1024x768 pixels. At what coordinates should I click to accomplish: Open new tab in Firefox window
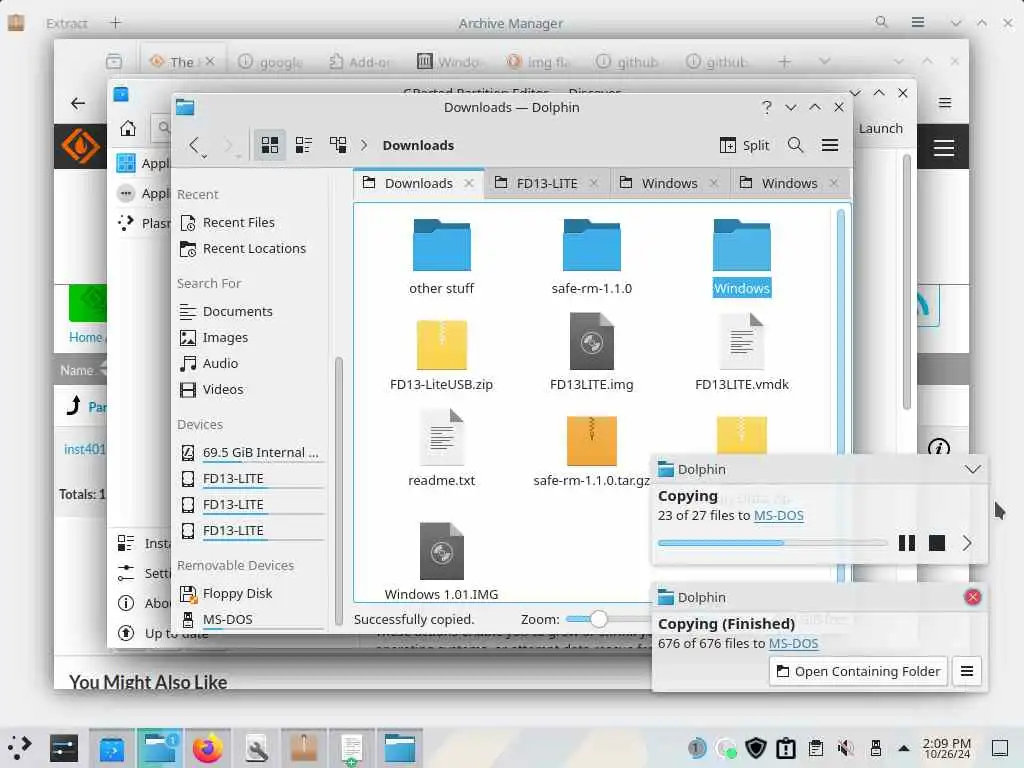pos(784,61)
